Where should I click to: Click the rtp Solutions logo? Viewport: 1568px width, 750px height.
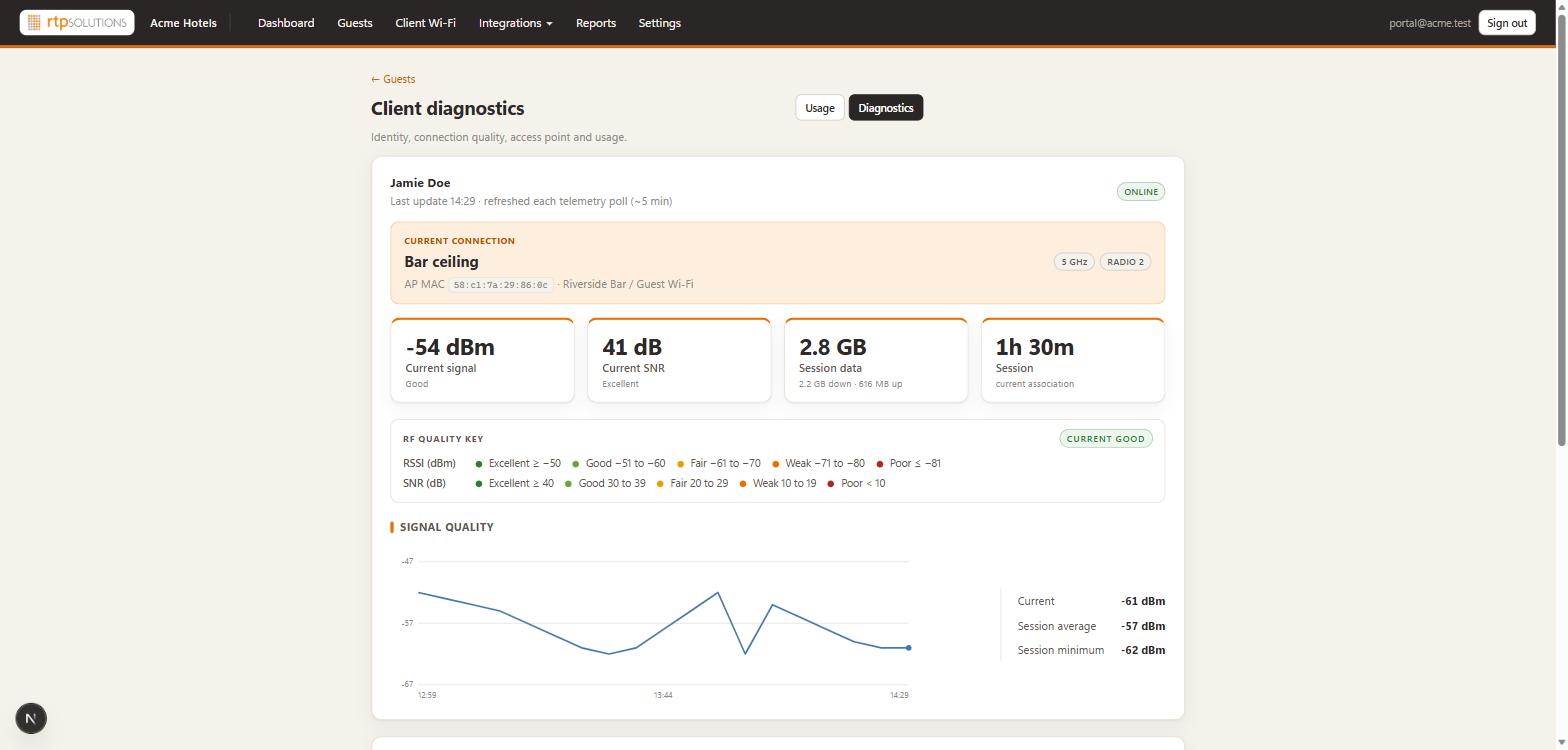point(77,22)
